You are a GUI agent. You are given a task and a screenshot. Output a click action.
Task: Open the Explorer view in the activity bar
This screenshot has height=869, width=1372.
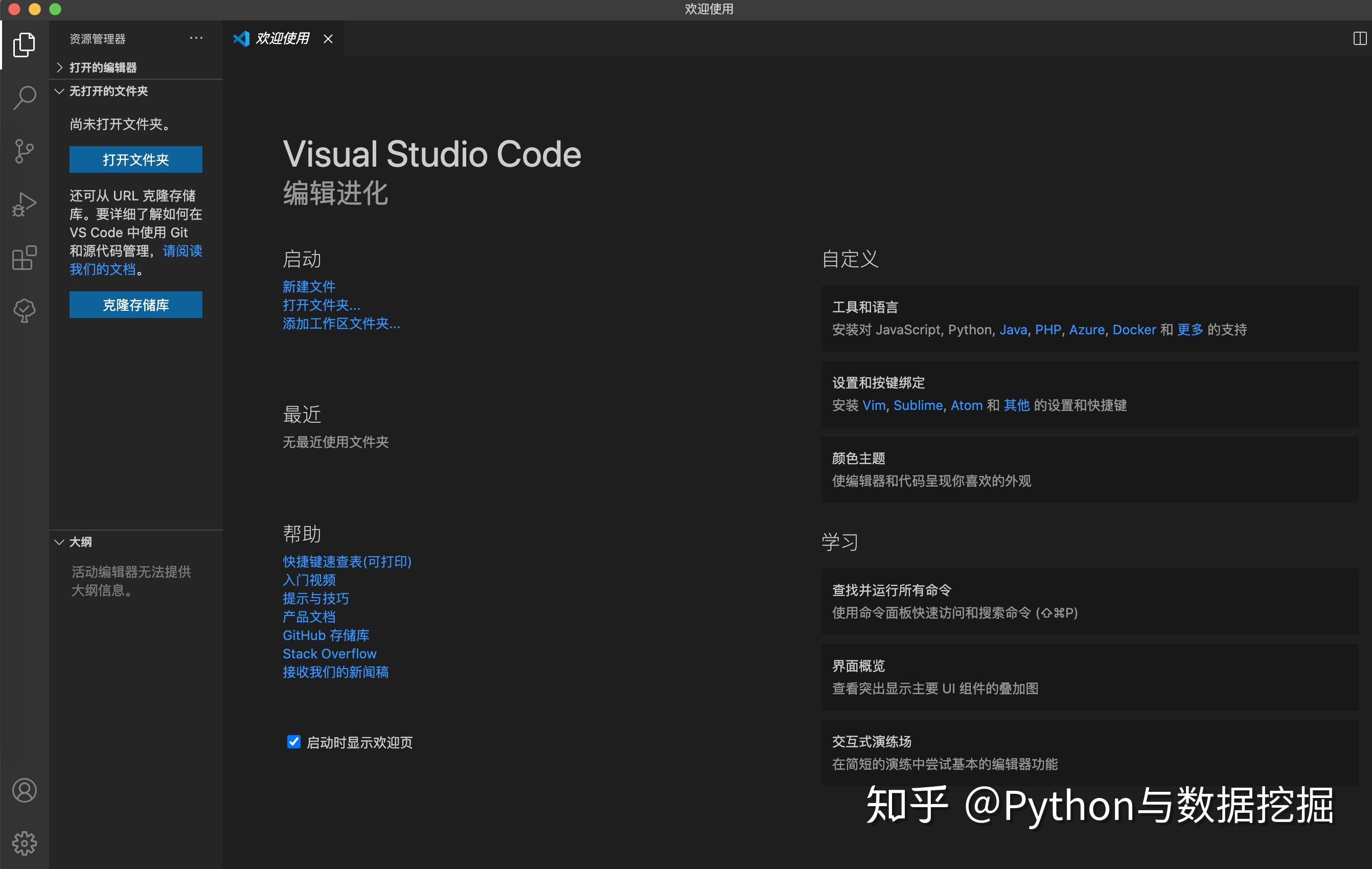[24, 45]
